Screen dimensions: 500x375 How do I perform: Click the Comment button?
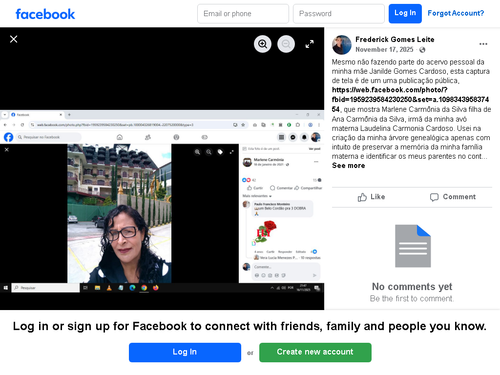coord(453,197)
